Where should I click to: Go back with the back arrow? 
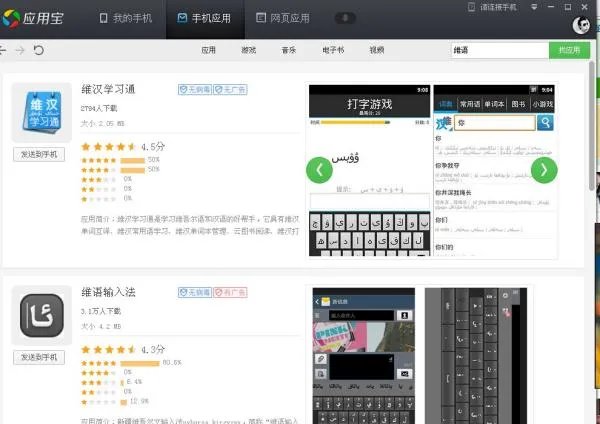[x=3, y=50]
